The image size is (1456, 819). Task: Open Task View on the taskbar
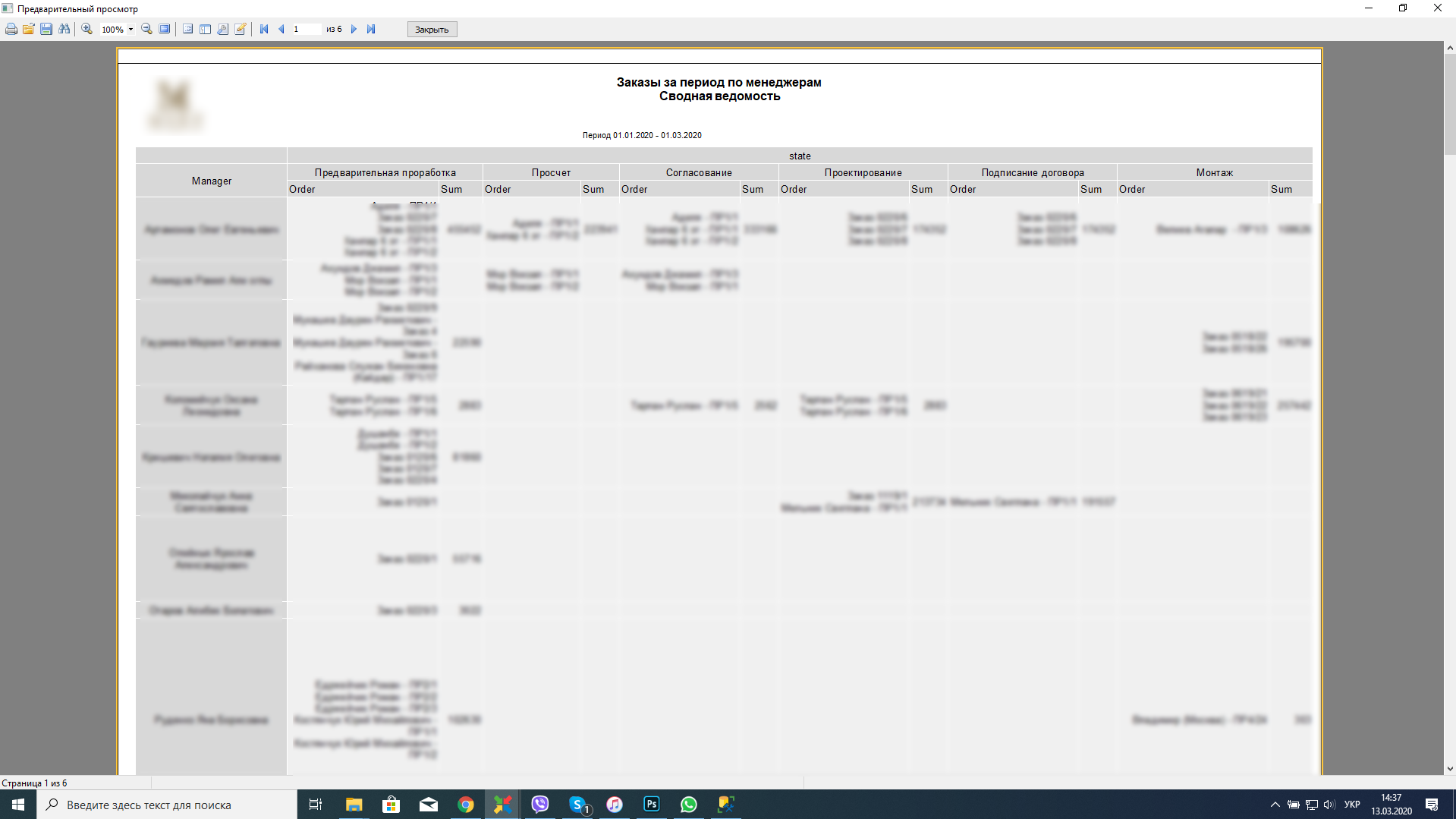point(316,805)
